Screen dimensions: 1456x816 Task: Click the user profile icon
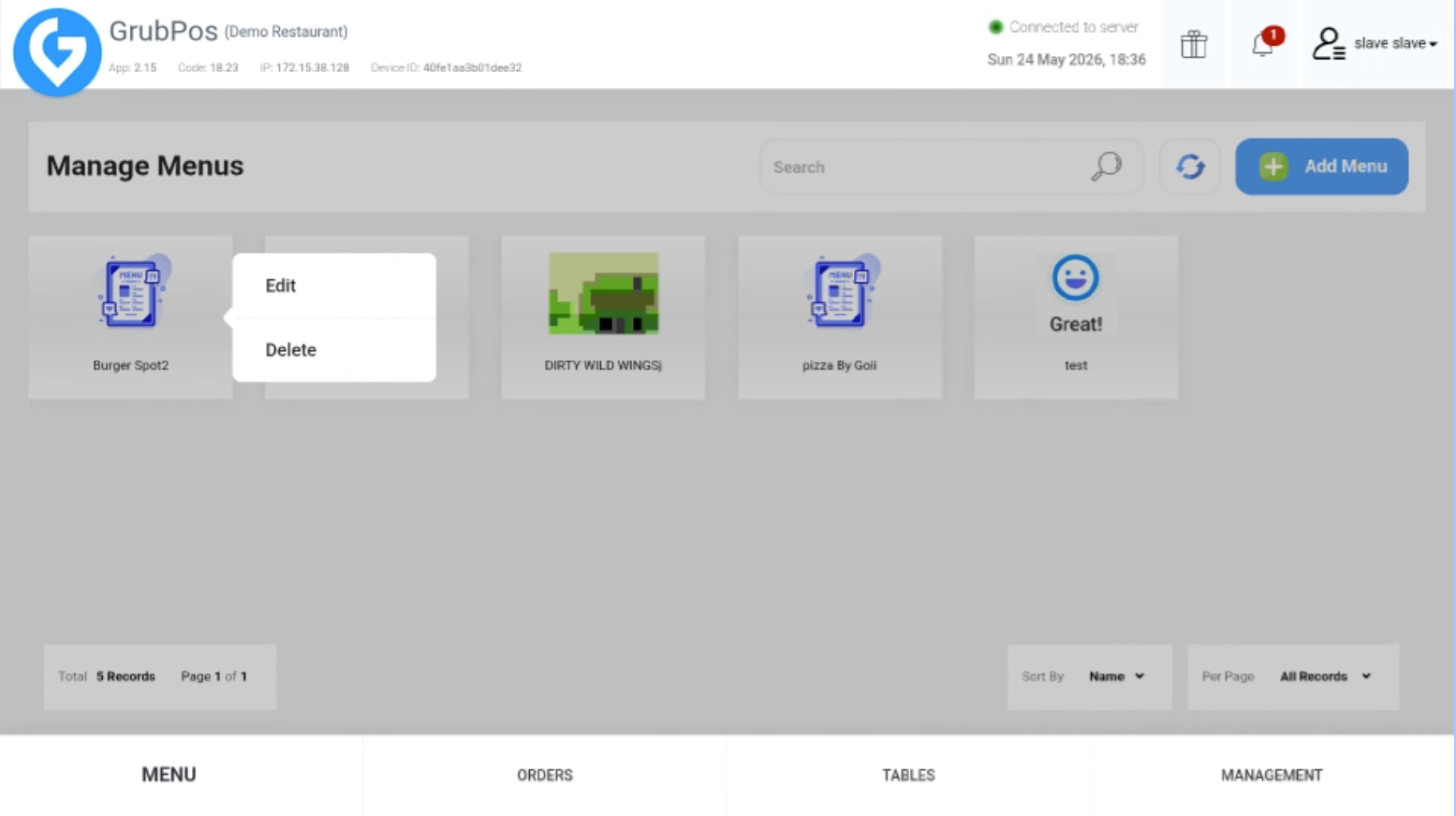click(1329, 44)
